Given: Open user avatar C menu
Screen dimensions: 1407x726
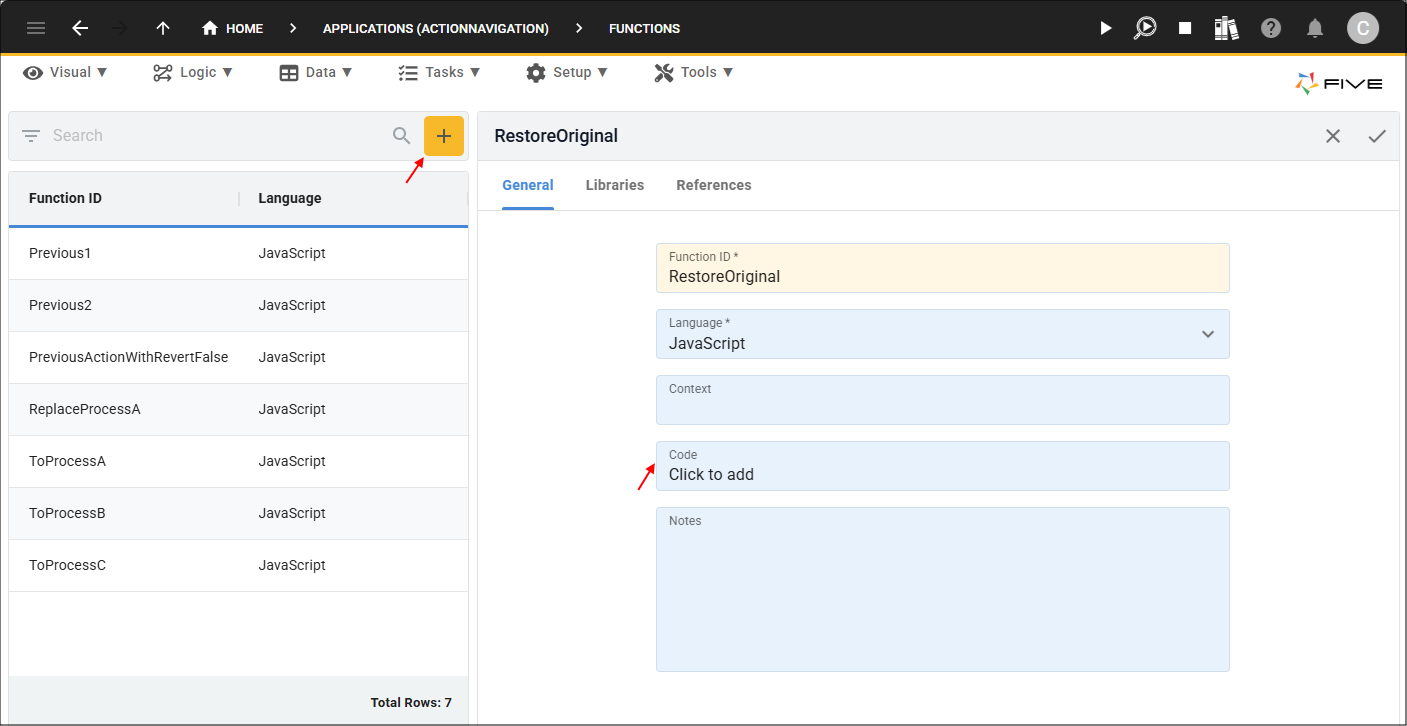Looking at the screenshot, I should pos(1363,28).
